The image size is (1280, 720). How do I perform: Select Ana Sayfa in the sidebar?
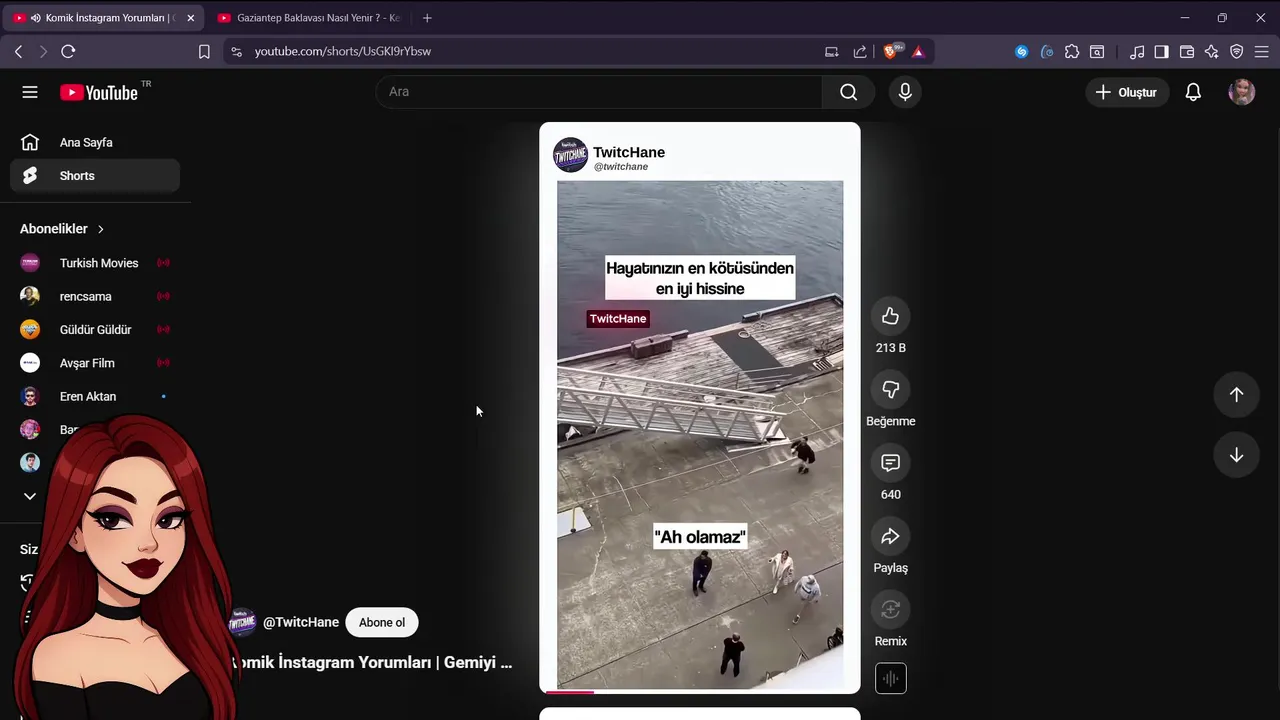click(95, 142)
